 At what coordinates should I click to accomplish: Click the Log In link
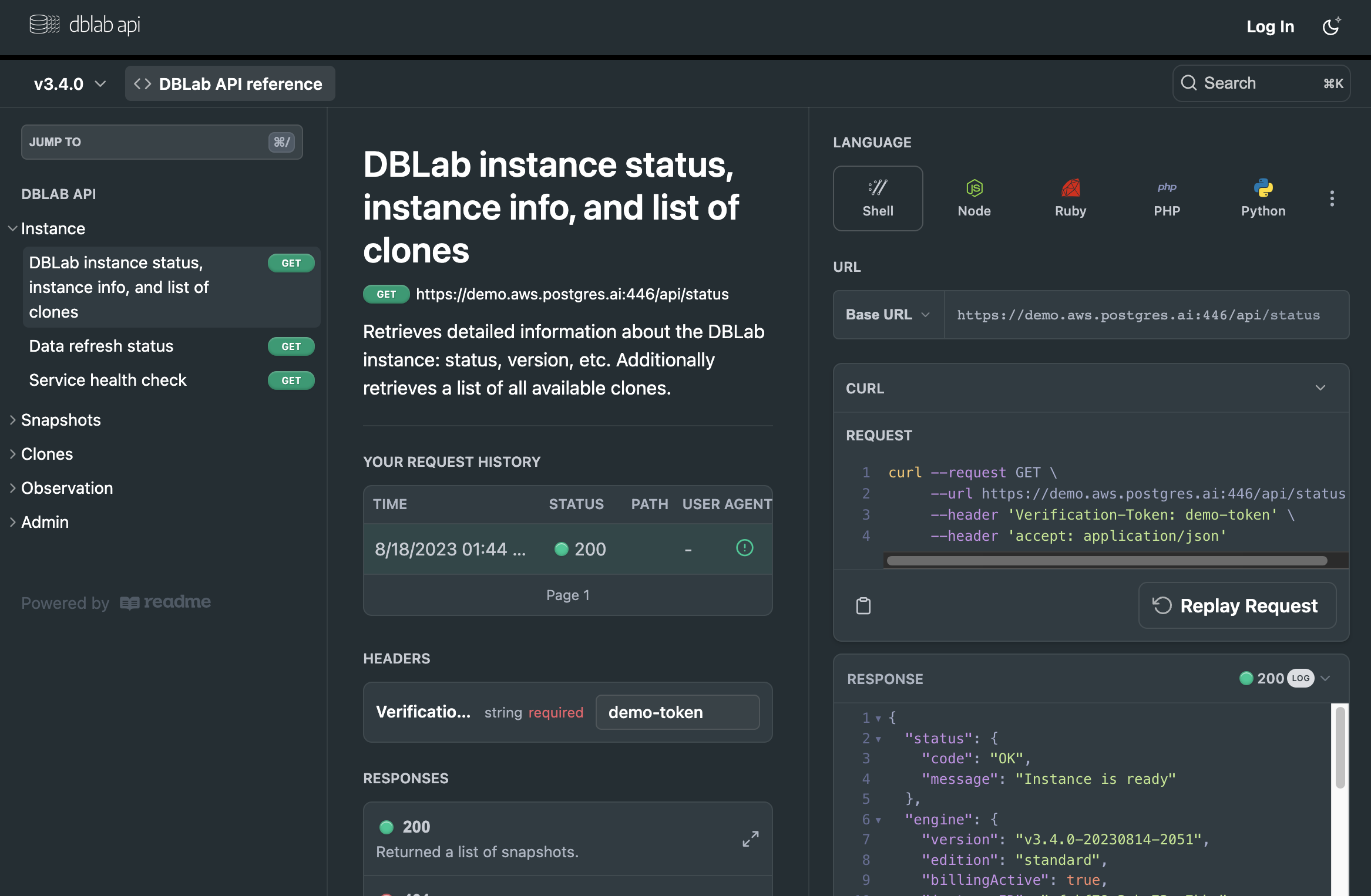click(x=1270, y=26)
